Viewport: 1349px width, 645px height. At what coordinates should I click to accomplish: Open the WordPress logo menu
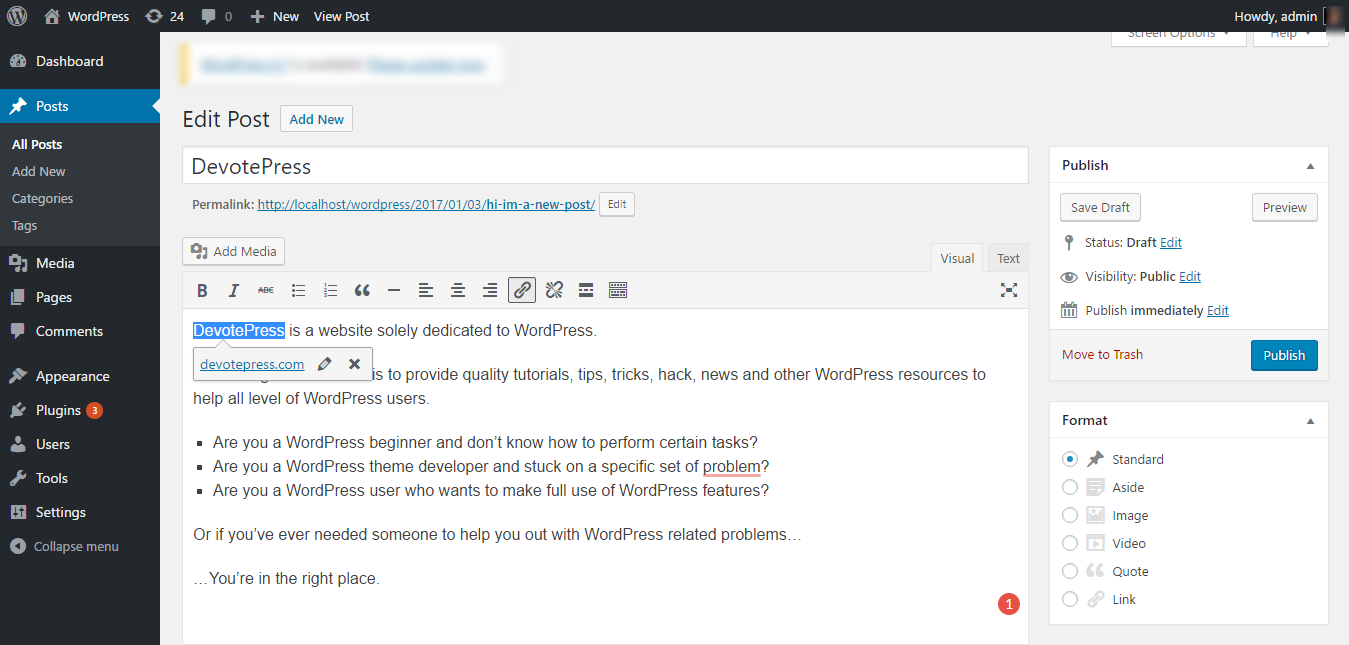[17, 16]
